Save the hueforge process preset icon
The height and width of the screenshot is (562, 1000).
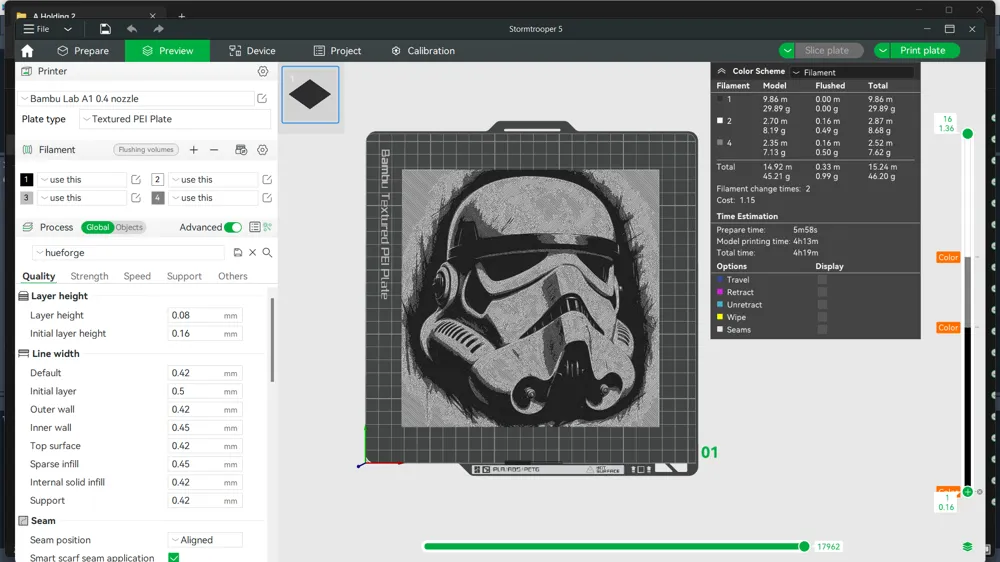[238, 253]
